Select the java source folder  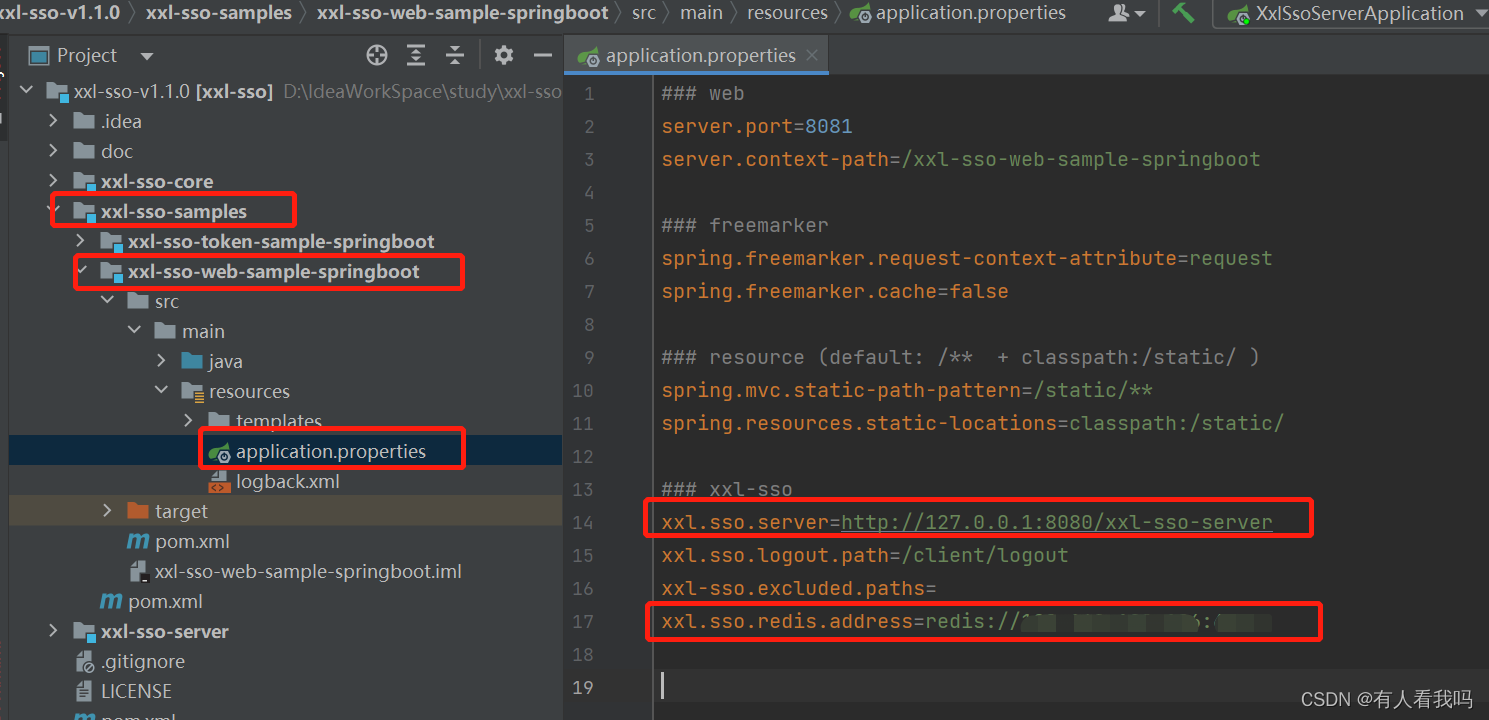click(225, 361)
